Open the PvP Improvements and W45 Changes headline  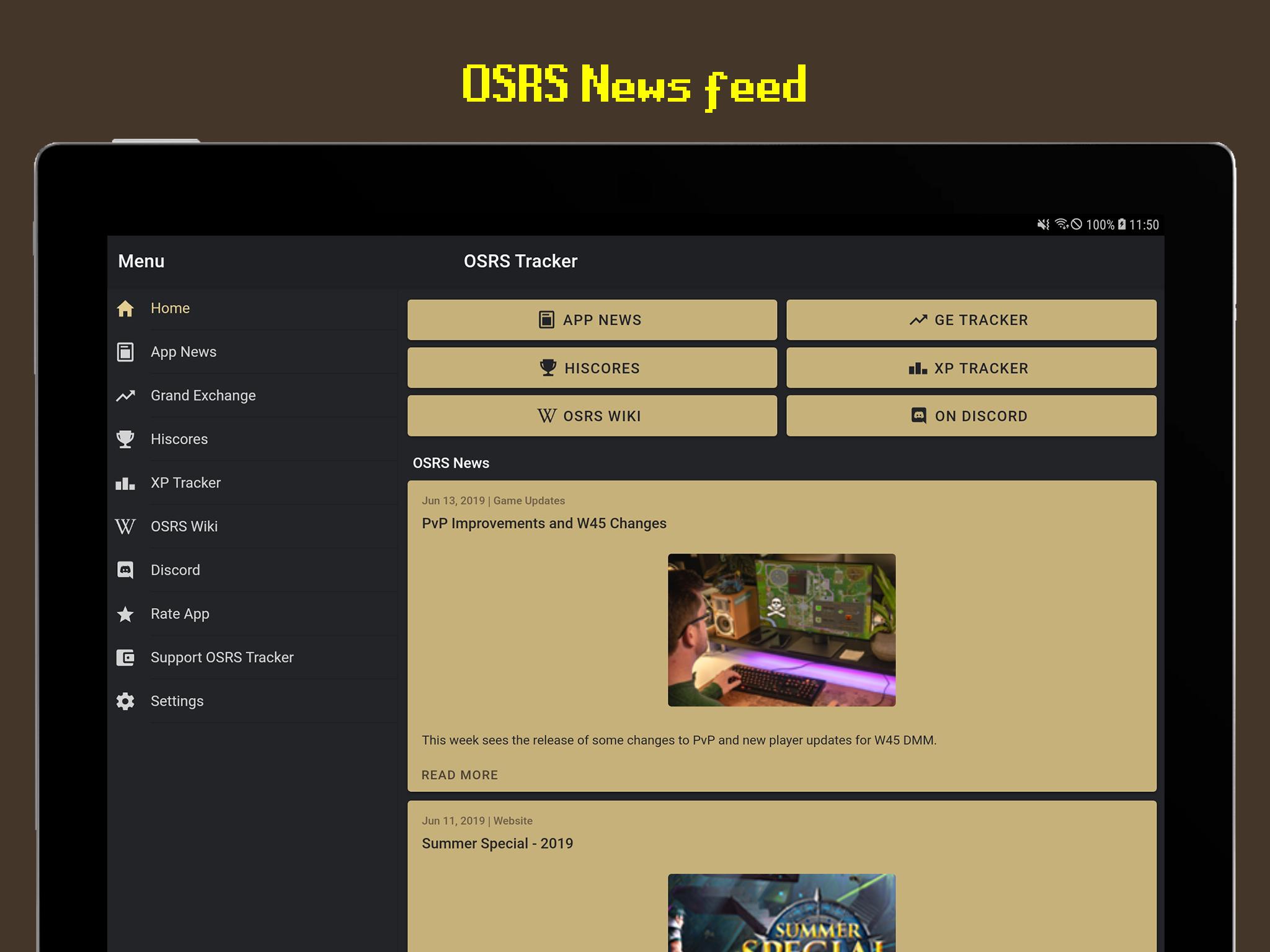pyautogui.click(x=544, y=524)
